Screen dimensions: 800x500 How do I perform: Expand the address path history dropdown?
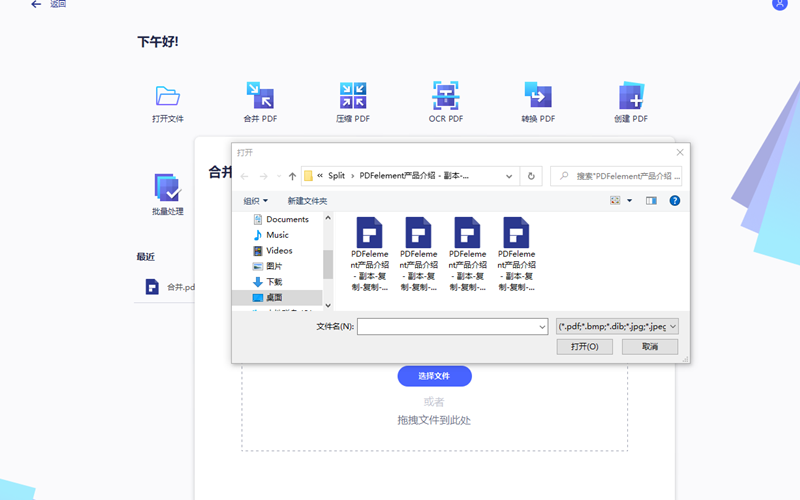(x=509, y=176)
